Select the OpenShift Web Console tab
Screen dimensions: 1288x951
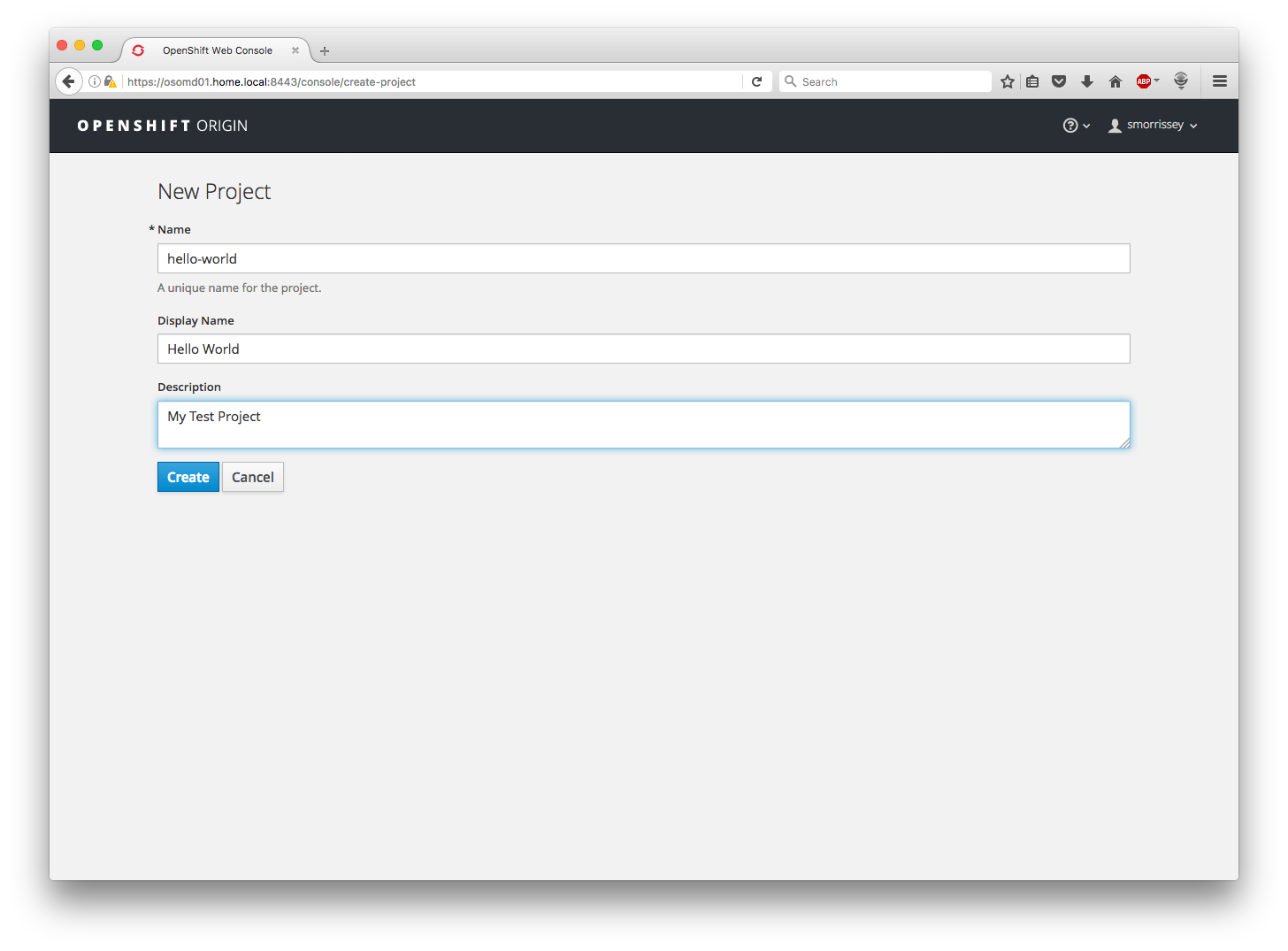click(217, 50)
